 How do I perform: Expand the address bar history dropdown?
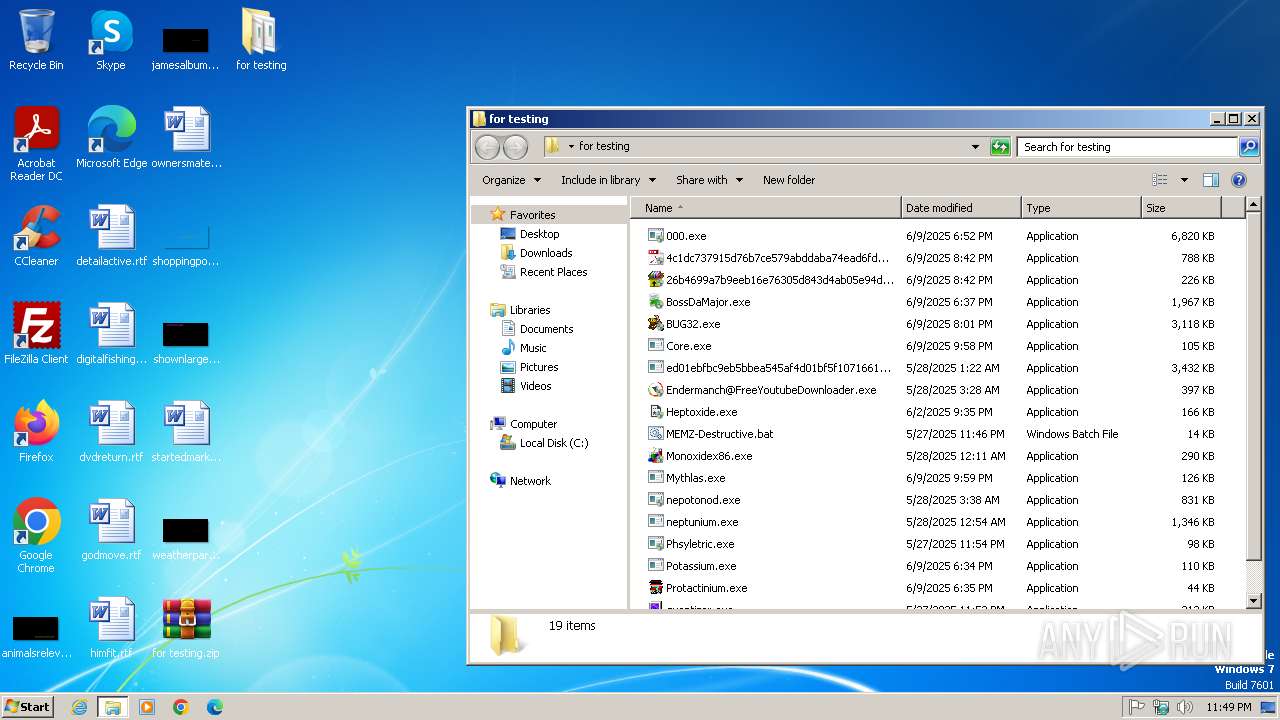(975, 147)
